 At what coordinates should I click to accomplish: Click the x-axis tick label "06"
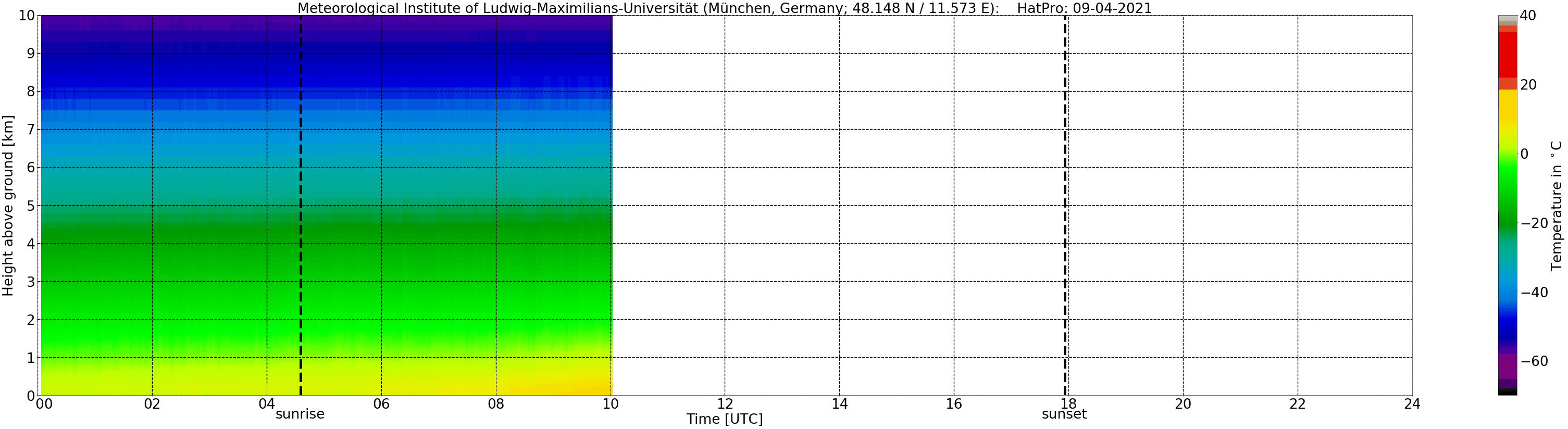pyautogui.click(x=381, y=403)
